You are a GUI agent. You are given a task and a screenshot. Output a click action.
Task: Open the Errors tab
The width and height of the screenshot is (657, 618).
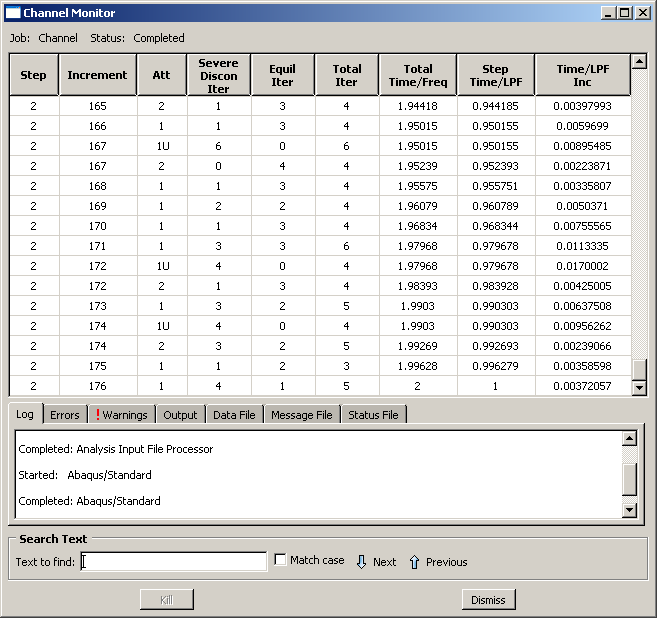pos(64,415)
